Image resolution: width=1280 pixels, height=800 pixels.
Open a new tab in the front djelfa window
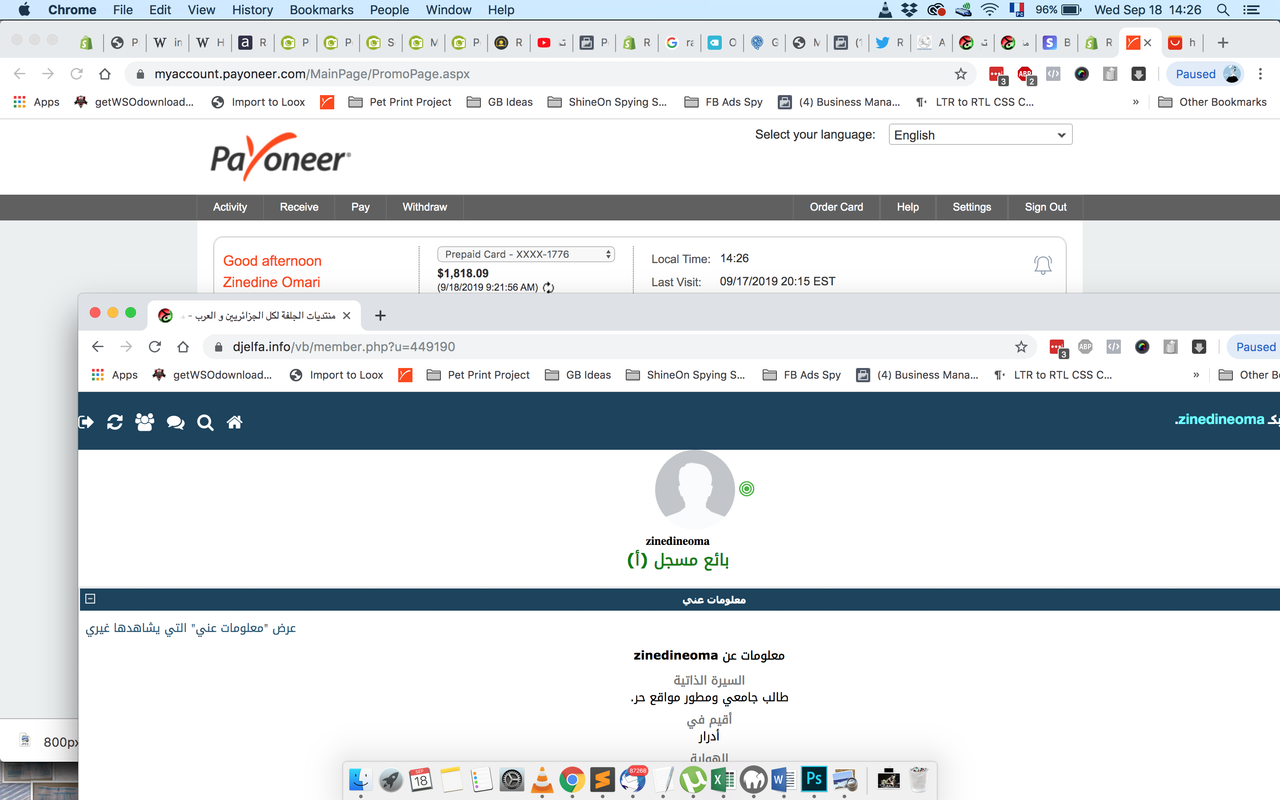click(x=380, y=315)
